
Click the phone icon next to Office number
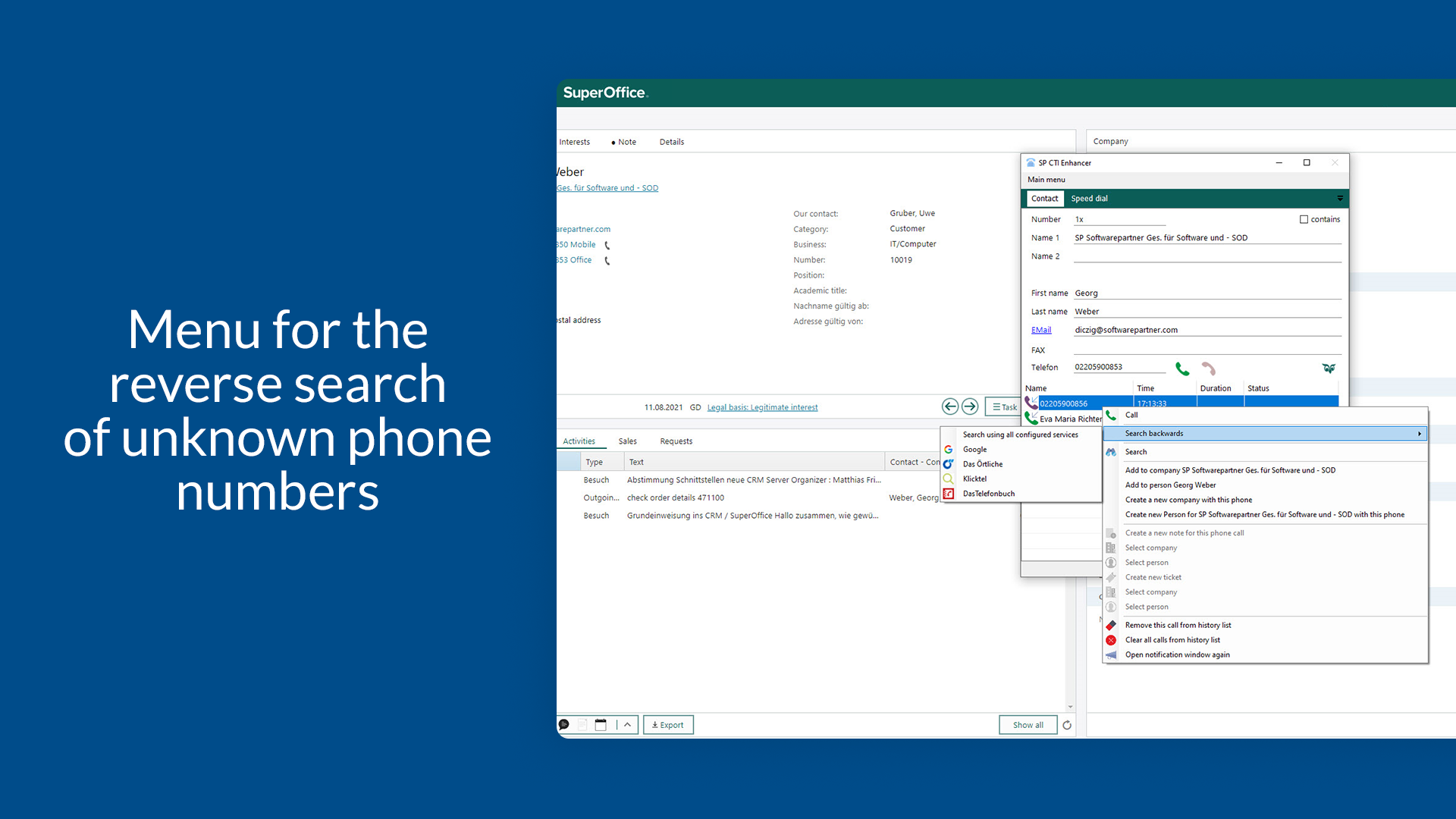(607, 261)
